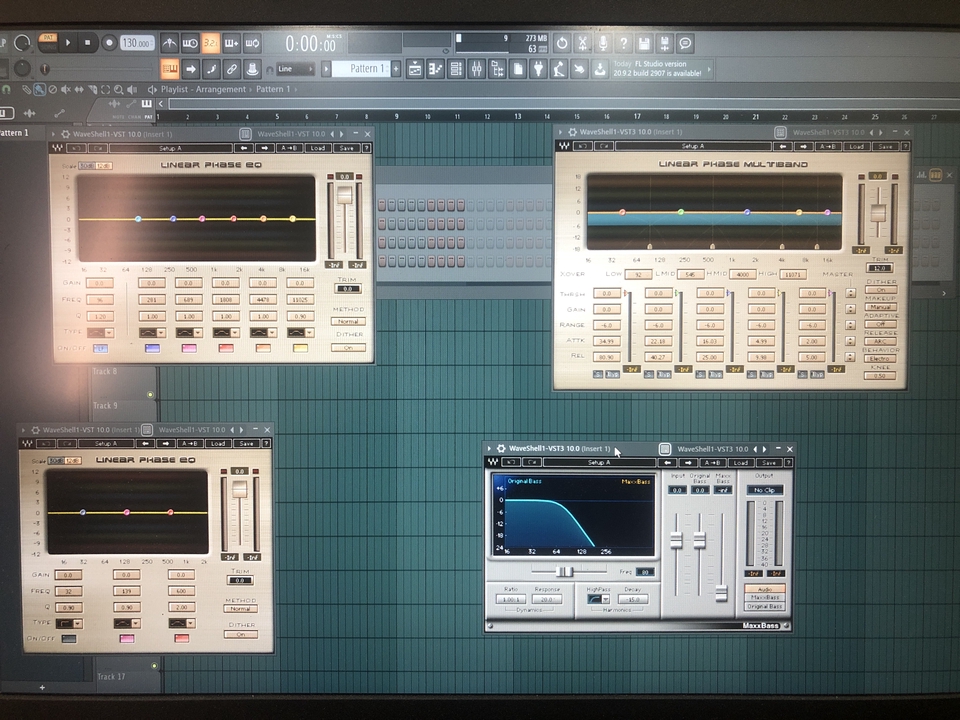Click the output fader handle in top-left EQ
This screenshot has width=960, height=720.
[345, 195]
